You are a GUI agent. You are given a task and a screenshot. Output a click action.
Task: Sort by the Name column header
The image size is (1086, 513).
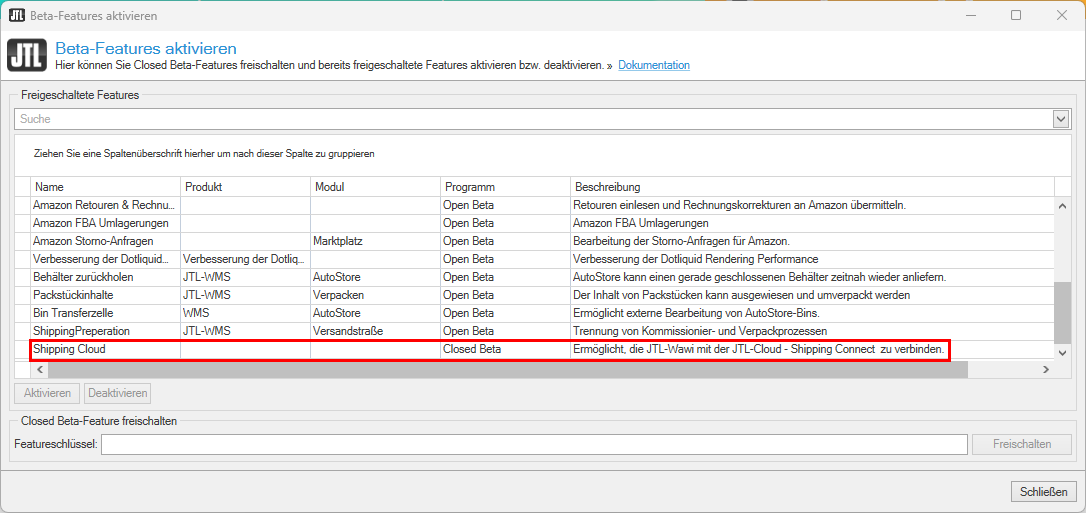click(105, 187)
